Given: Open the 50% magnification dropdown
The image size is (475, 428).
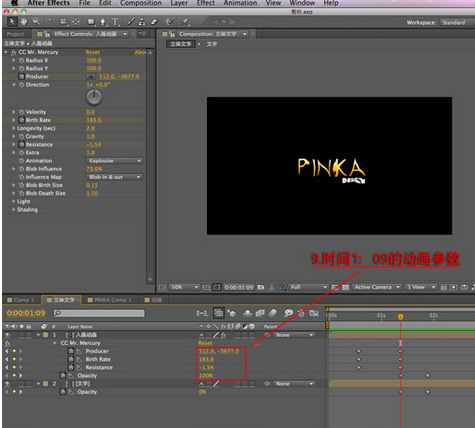Looking at the screenshot, I should (x=184, y=287).
